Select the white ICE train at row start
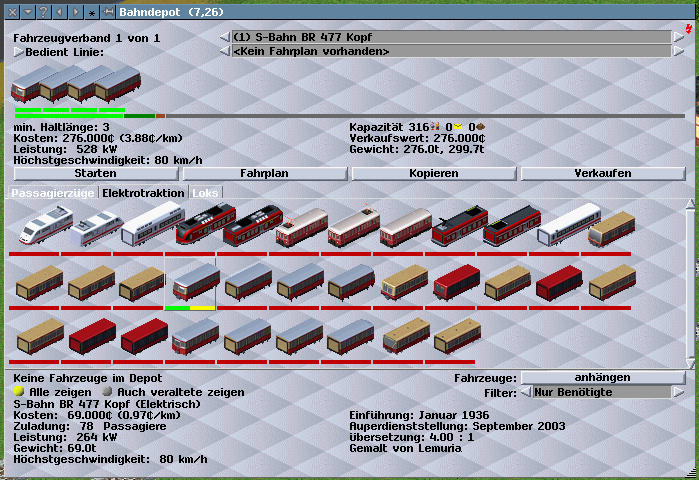The height and width of the screenshot is (480, 699). [x=37, y=228]
